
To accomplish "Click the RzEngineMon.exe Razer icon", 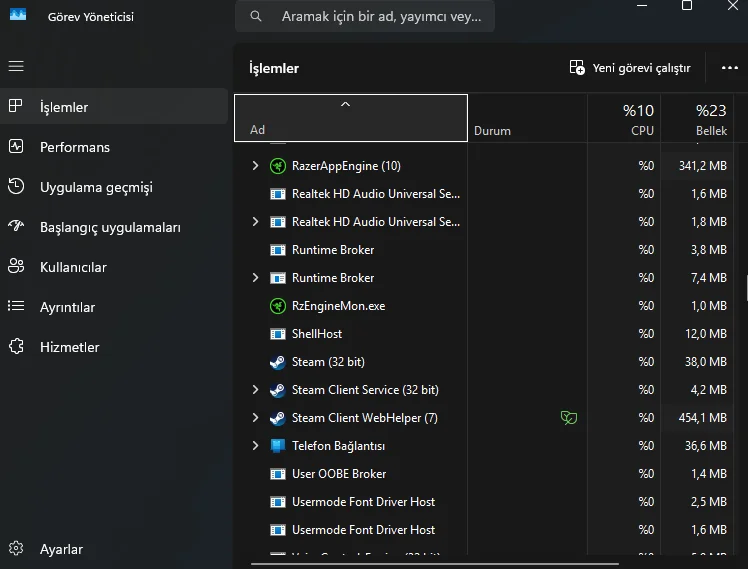I will (x=278, y=306).
